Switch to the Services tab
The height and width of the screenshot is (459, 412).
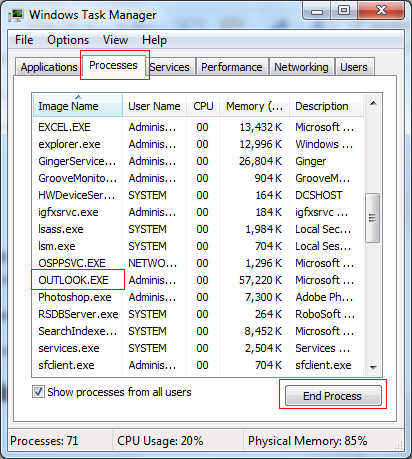tap(170, 67)
